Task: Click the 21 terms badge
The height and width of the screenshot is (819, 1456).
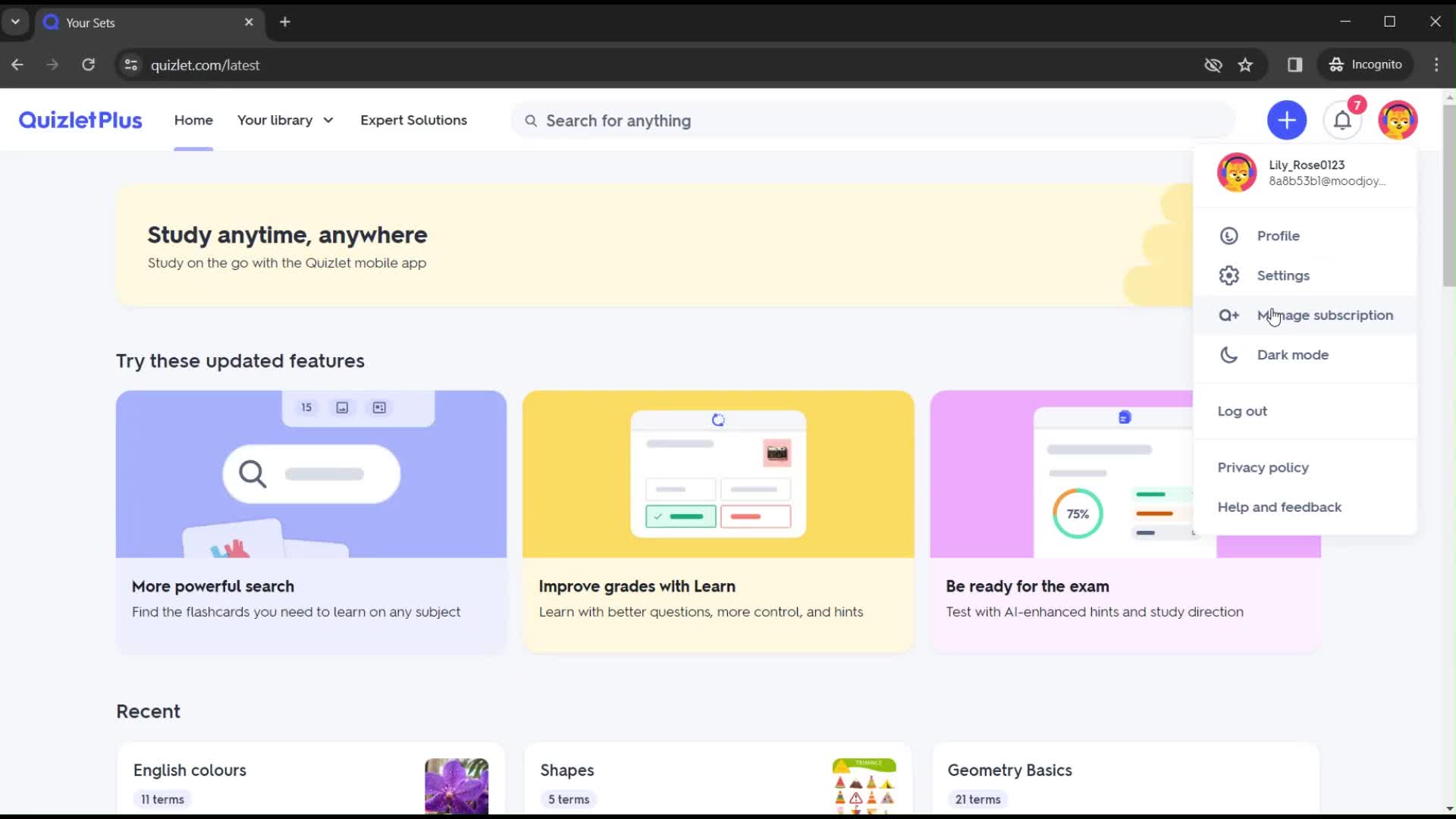Action: coord(977,799)
